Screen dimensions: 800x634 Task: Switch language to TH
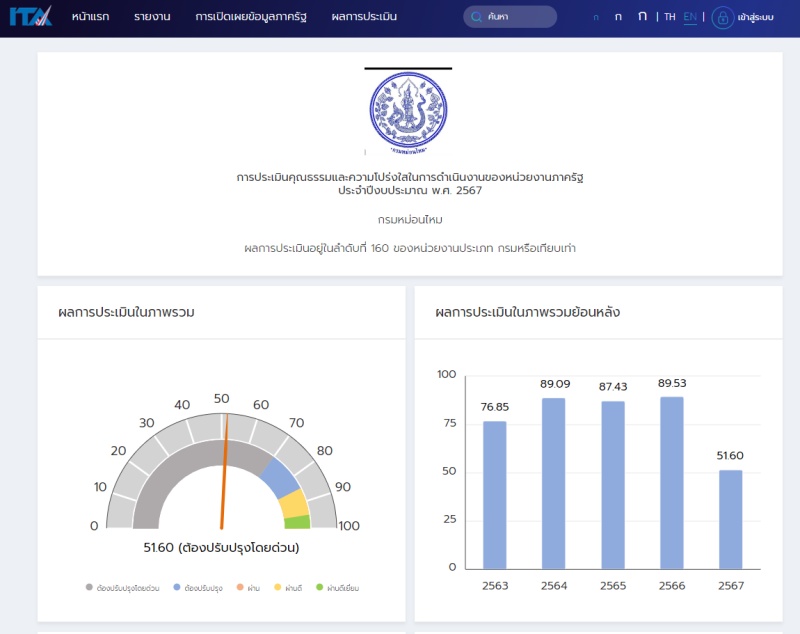pyautogui.click(x=670, y=17)
